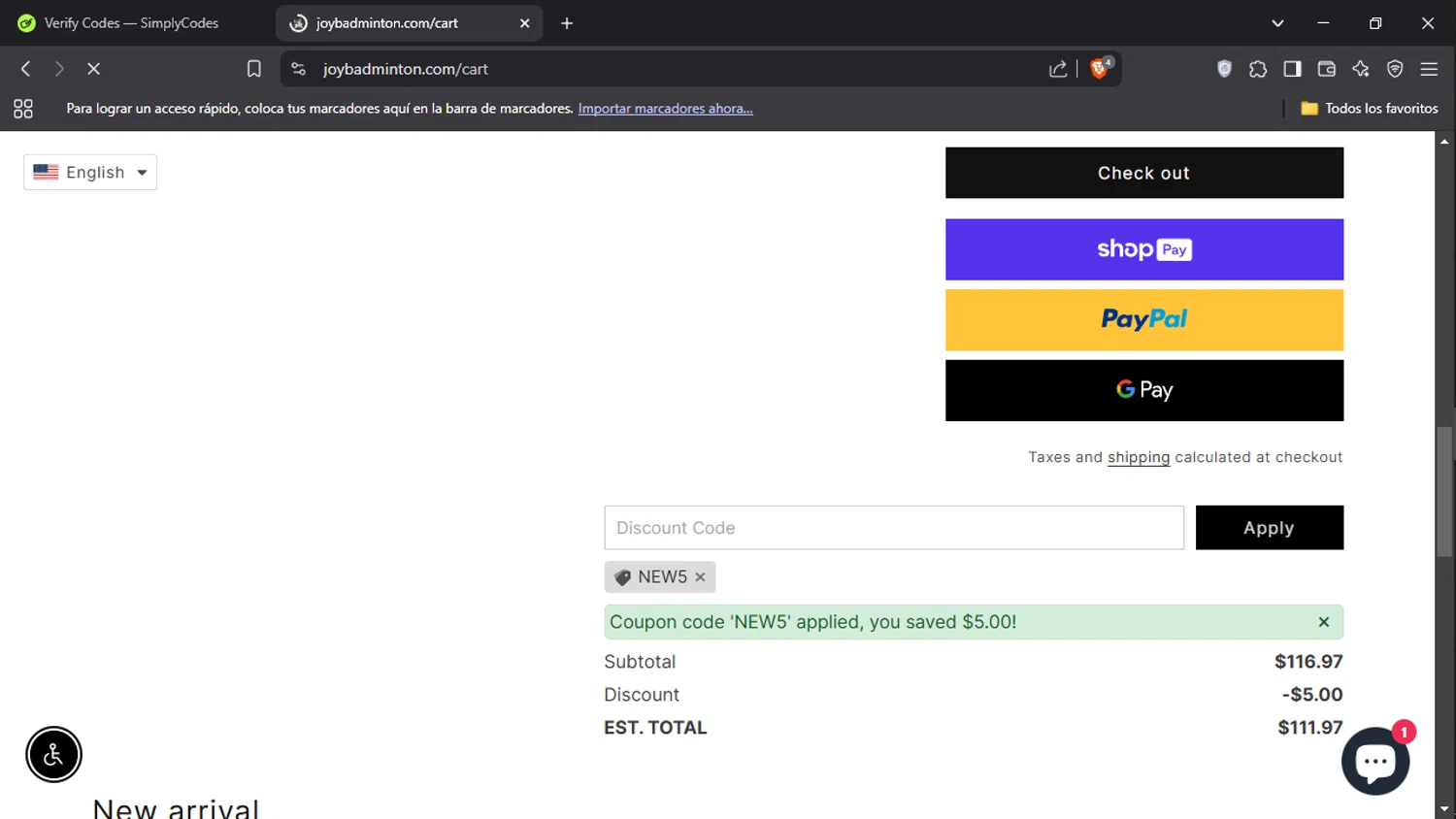The height and width of the screenshot is (819, 1456).
Task: Open the tab search dropdown
Action: tap(1277, 23)
